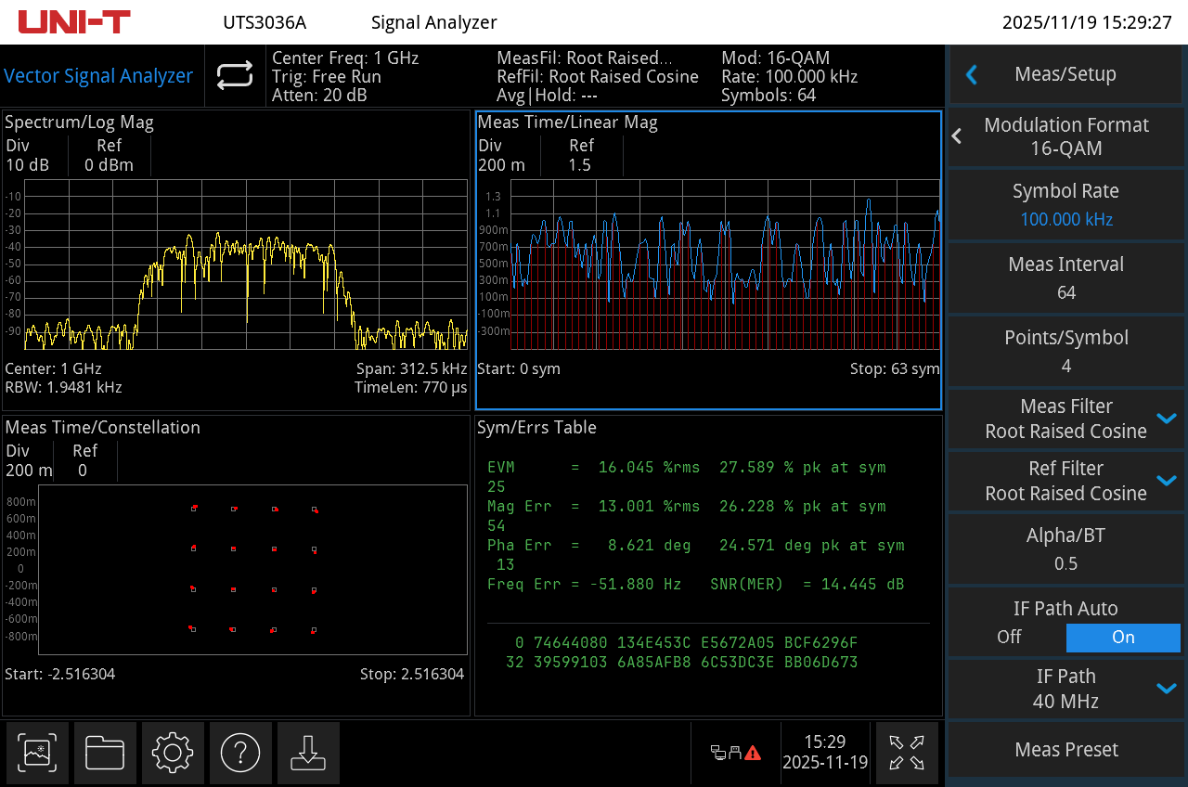Click the Modulation Format back chevron
1188x787 pixels.
pos(956,136)
